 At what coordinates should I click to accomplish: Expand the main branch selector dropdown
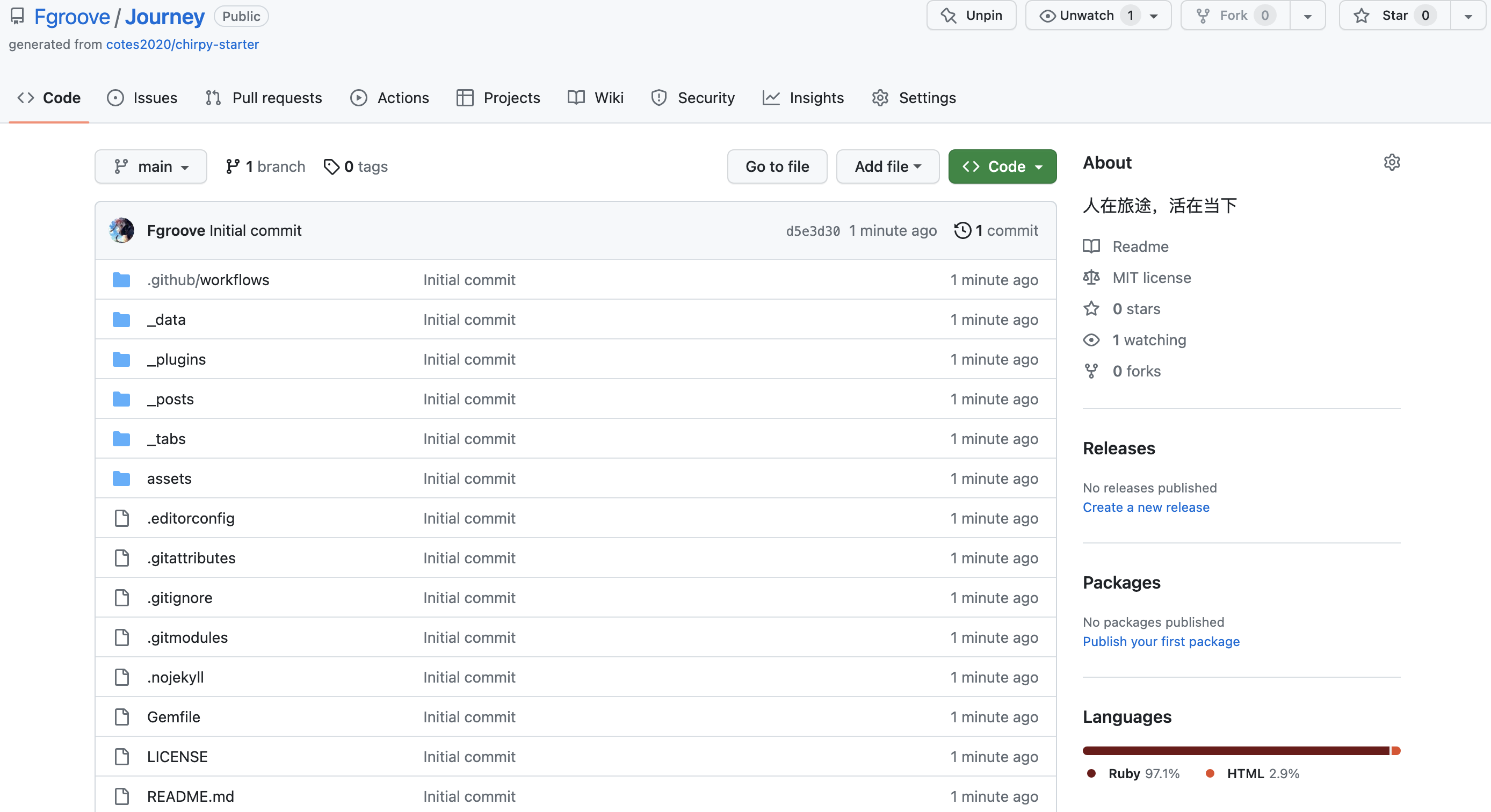(x=151, y=166)
